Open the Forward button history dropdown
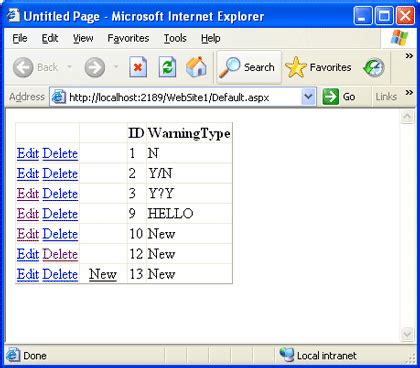Viewport: 420px width, 368px height. point(116,67)
